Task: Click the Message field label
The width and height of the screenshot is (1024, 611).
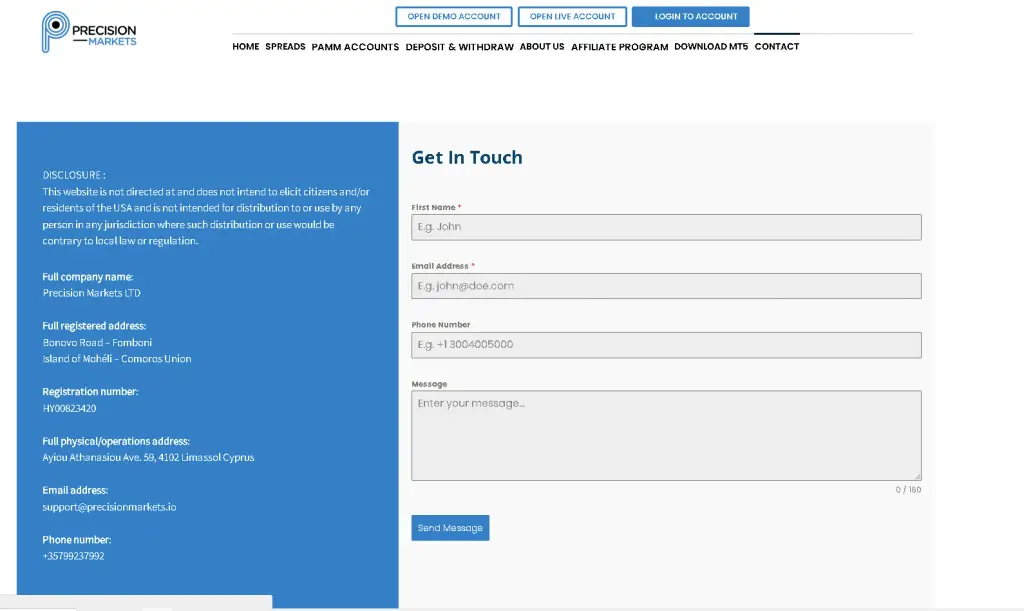Action: [429, 384]
